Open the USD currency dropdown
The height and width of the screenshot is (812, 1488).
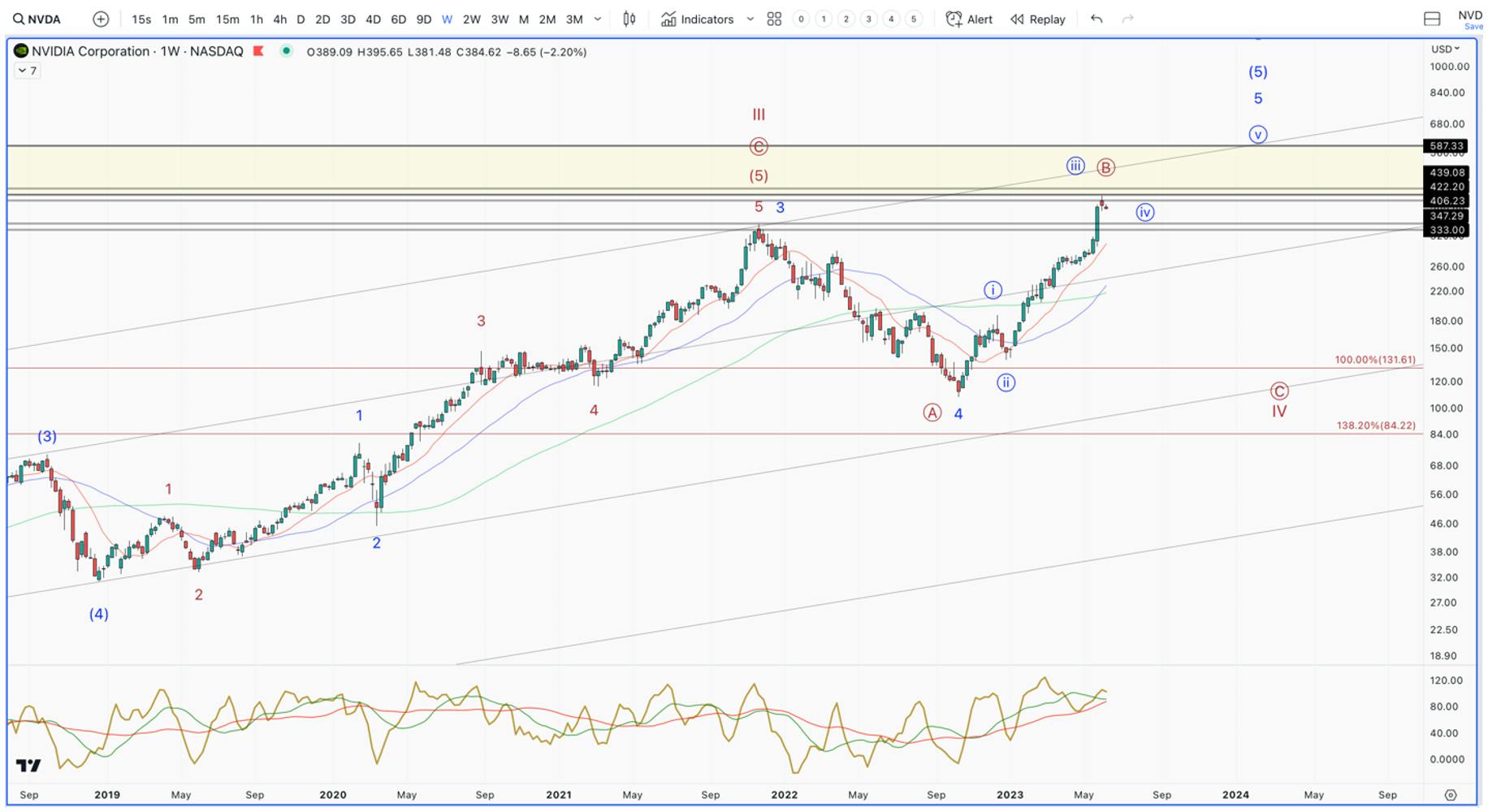click(1446, 50)
